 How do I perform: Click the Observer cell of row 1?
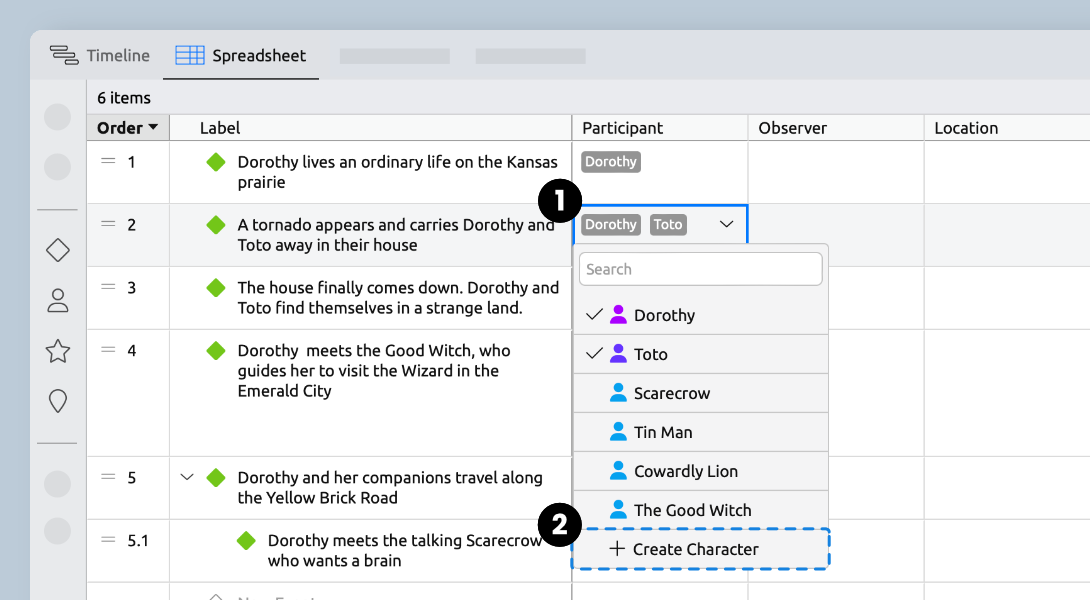[836, 172]
